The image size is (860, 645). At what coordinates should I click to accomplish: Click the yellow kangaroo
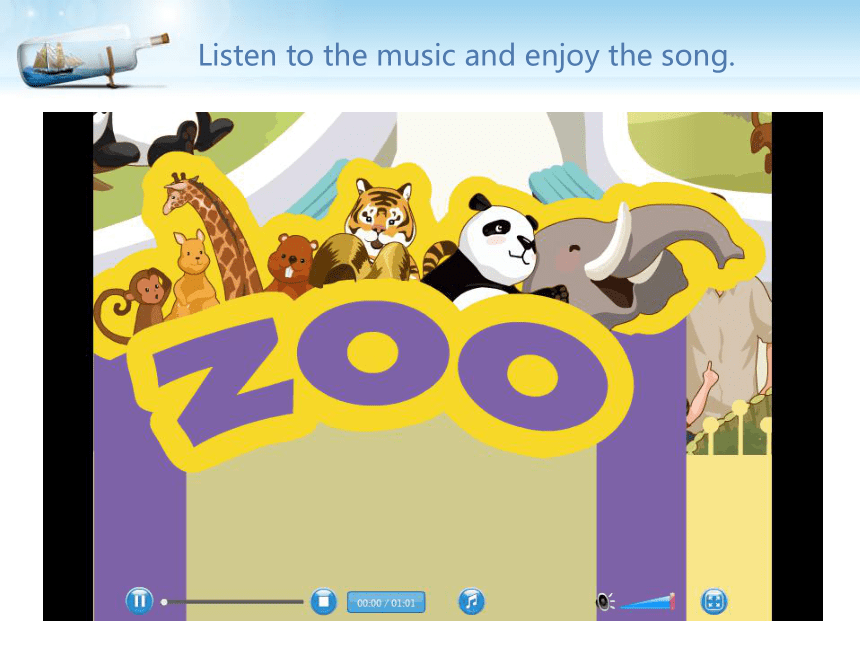pos(193,274)
